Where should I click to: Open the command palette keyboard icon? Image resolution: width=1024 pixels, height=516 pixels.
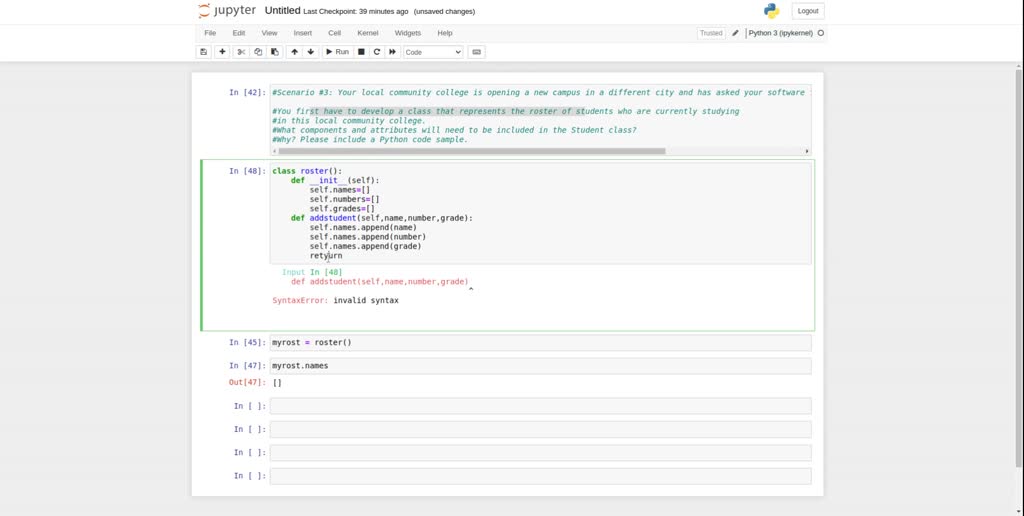click(477, 52)
